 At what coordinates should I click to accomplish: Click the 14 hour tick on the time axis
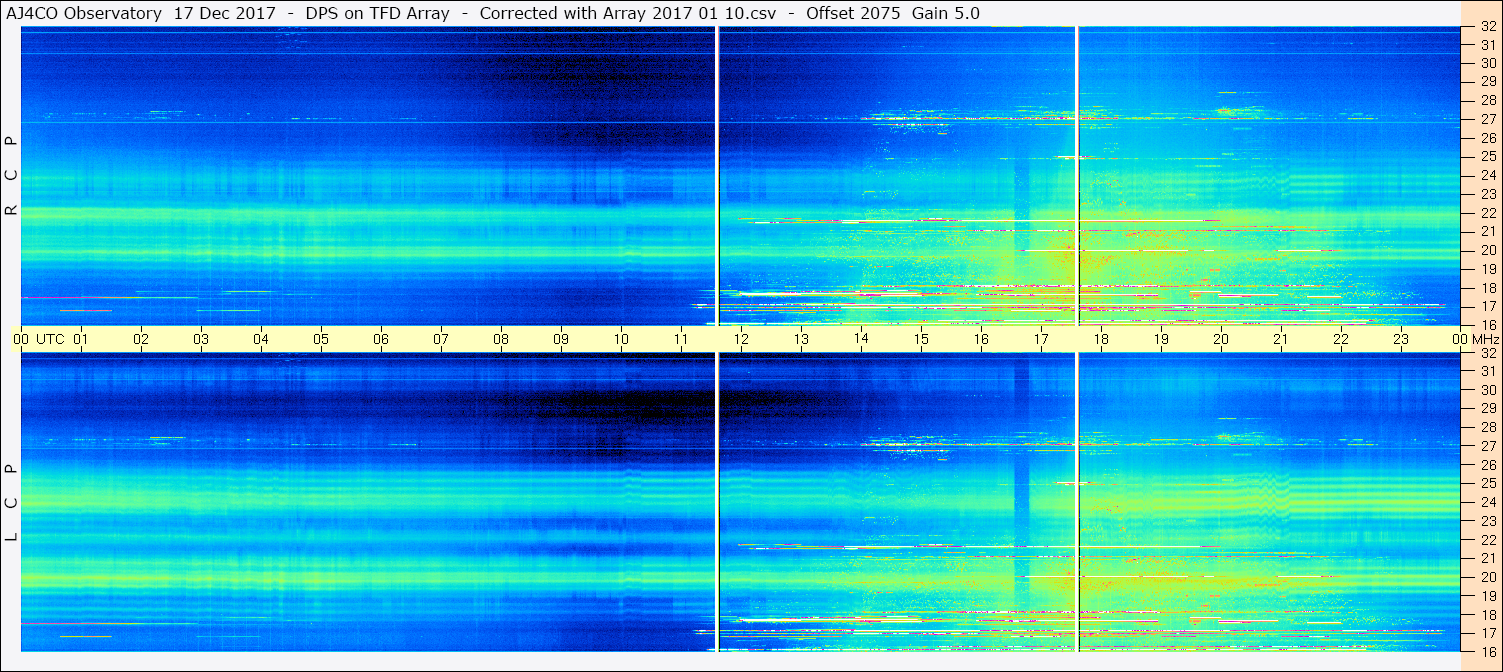(x=861, y=339)
